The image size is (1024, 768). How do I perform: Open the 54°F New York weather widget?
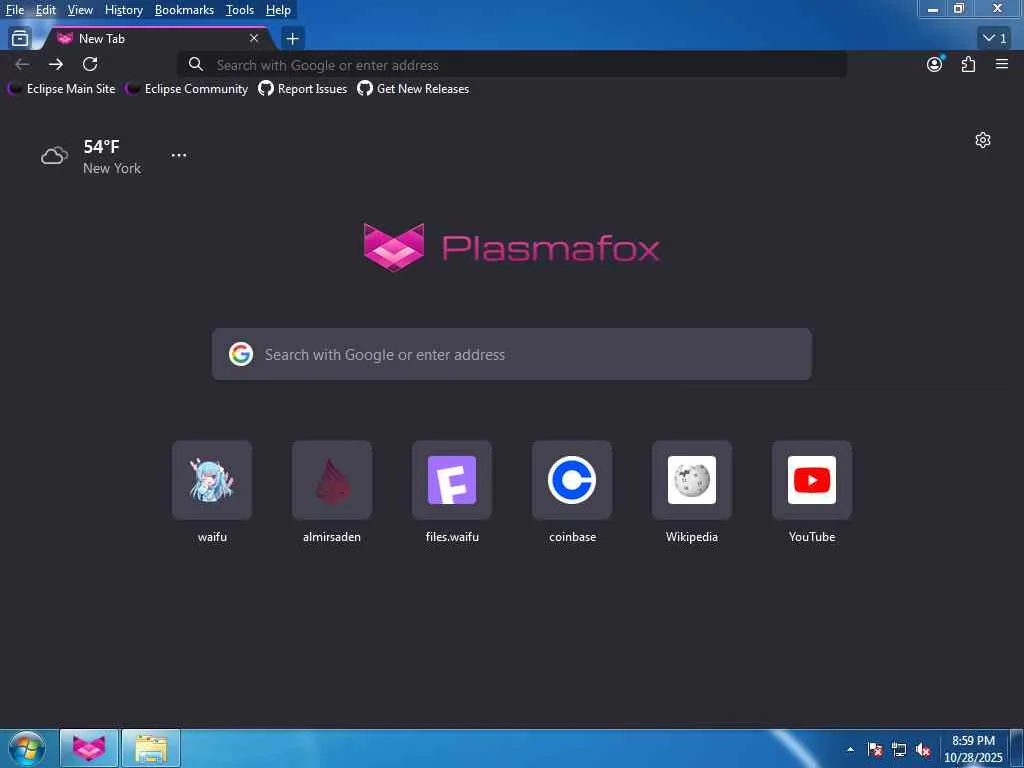(x=91, y=157)
